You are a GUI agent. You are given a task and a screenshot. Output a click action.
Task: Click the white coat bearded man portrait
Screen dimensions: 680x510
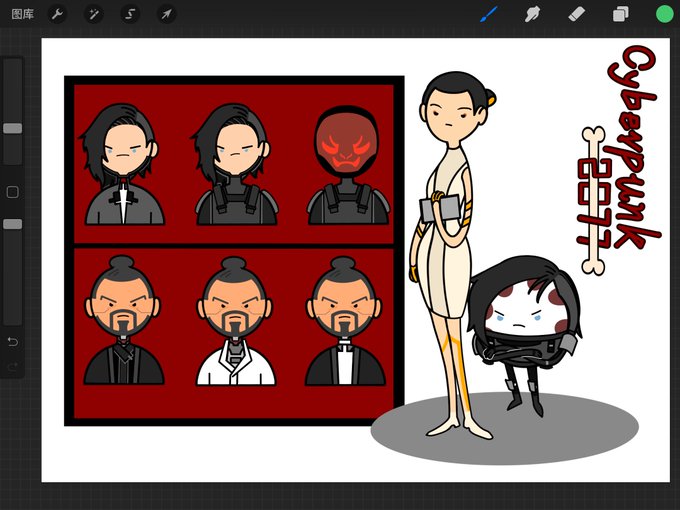pyautogui.click(x=235, y=321)
